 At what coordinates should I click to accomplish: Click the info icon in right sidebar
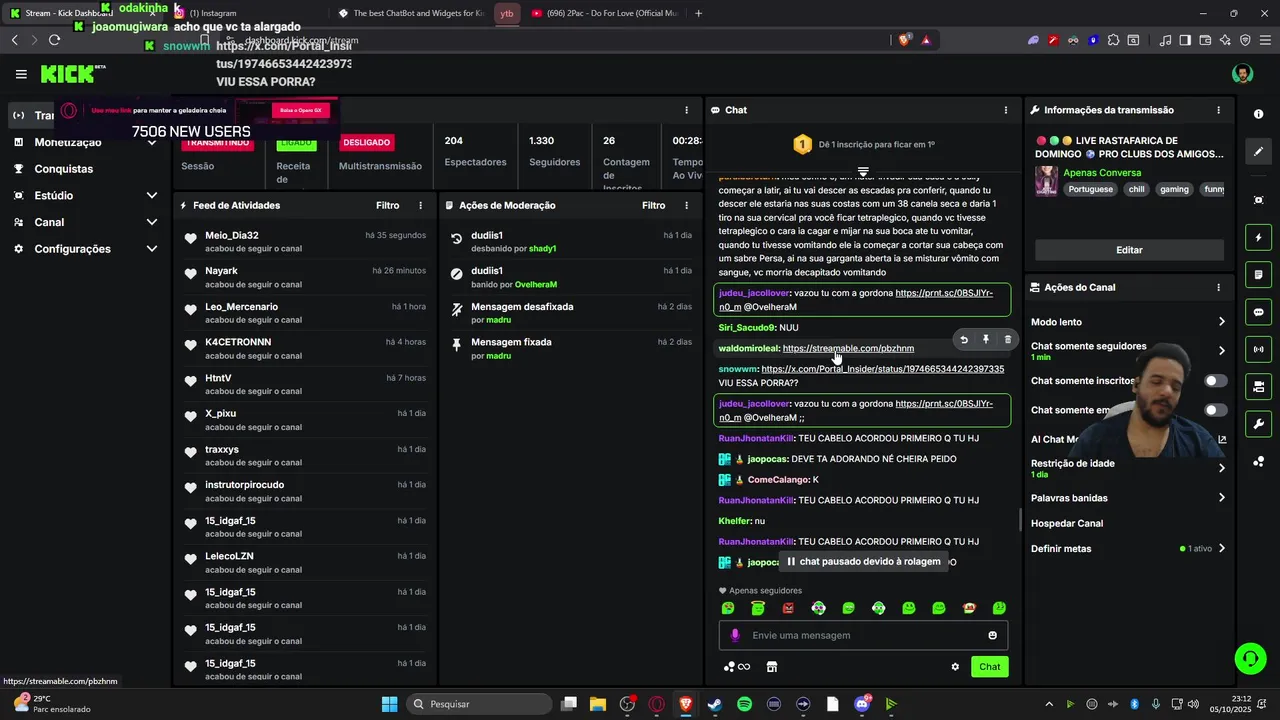[x=1258, y=114]
